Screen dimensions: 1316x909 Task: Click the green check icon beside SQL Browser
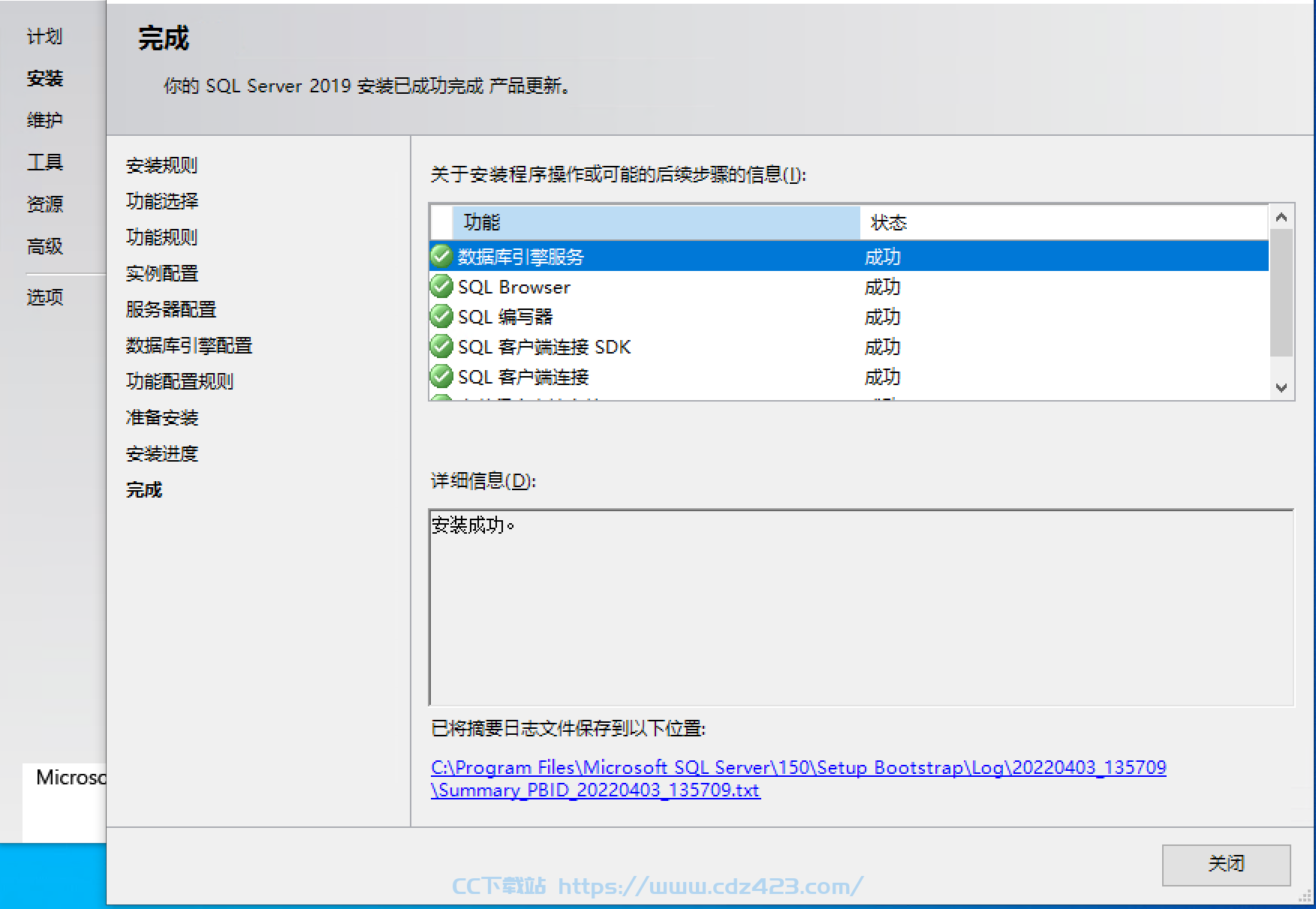coord(441,287)
